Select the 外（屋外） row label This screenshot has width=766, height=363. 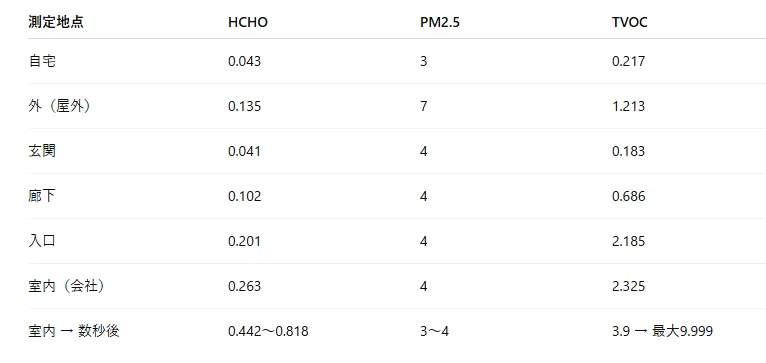[59, 106]
